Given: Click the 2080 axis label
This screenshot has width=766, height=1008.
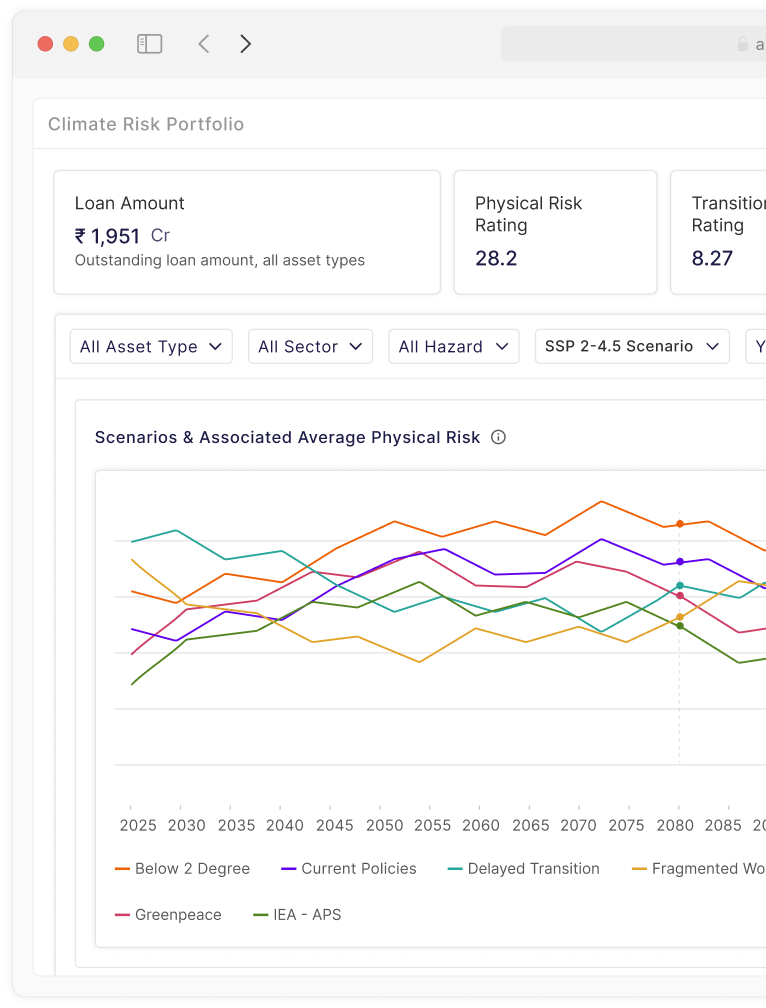Looking at the screenshot, I should pos(675,825).
